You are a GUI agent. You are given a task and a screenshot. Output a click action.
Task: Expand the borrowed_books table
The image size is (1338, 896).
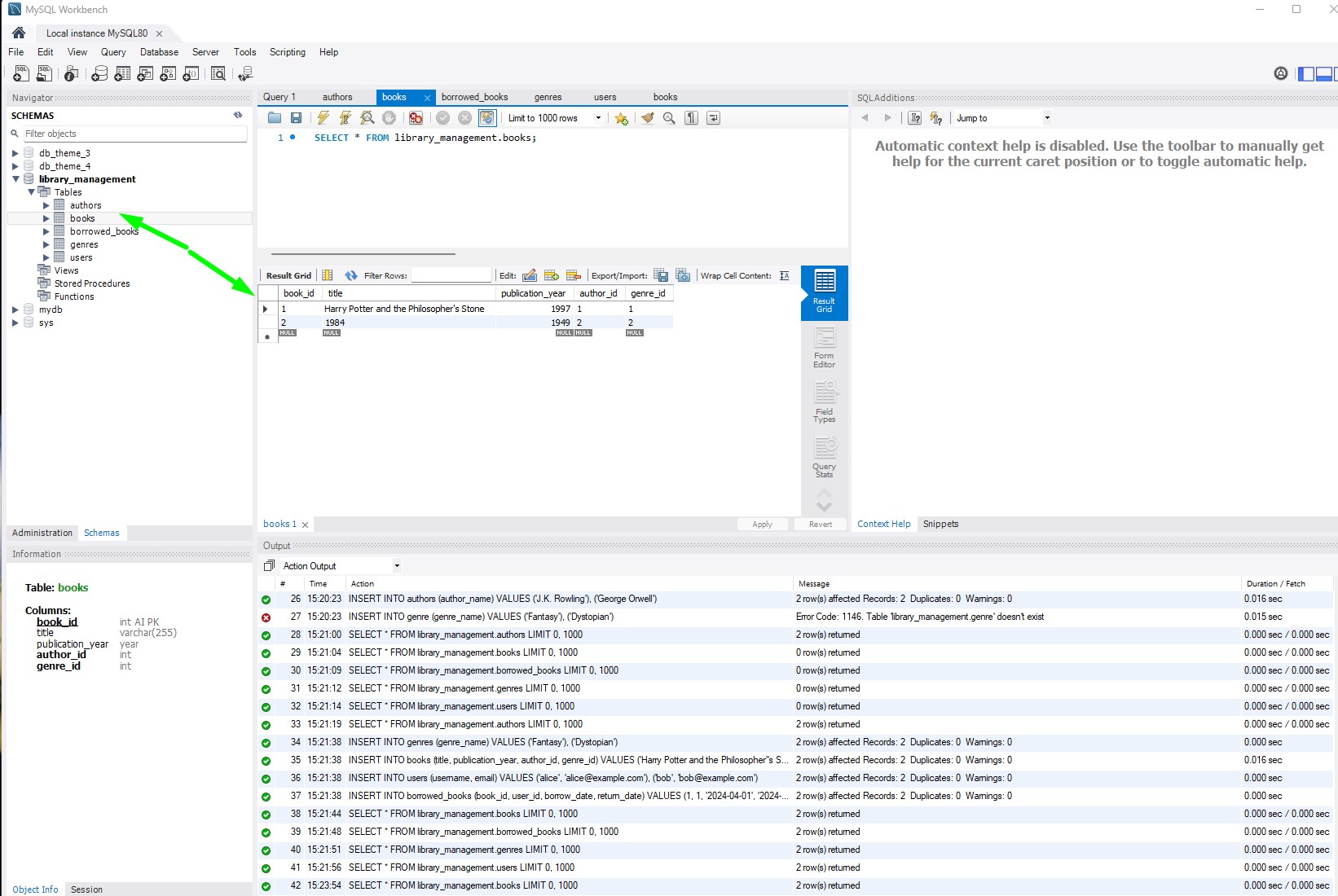click(x=46, y=231)
